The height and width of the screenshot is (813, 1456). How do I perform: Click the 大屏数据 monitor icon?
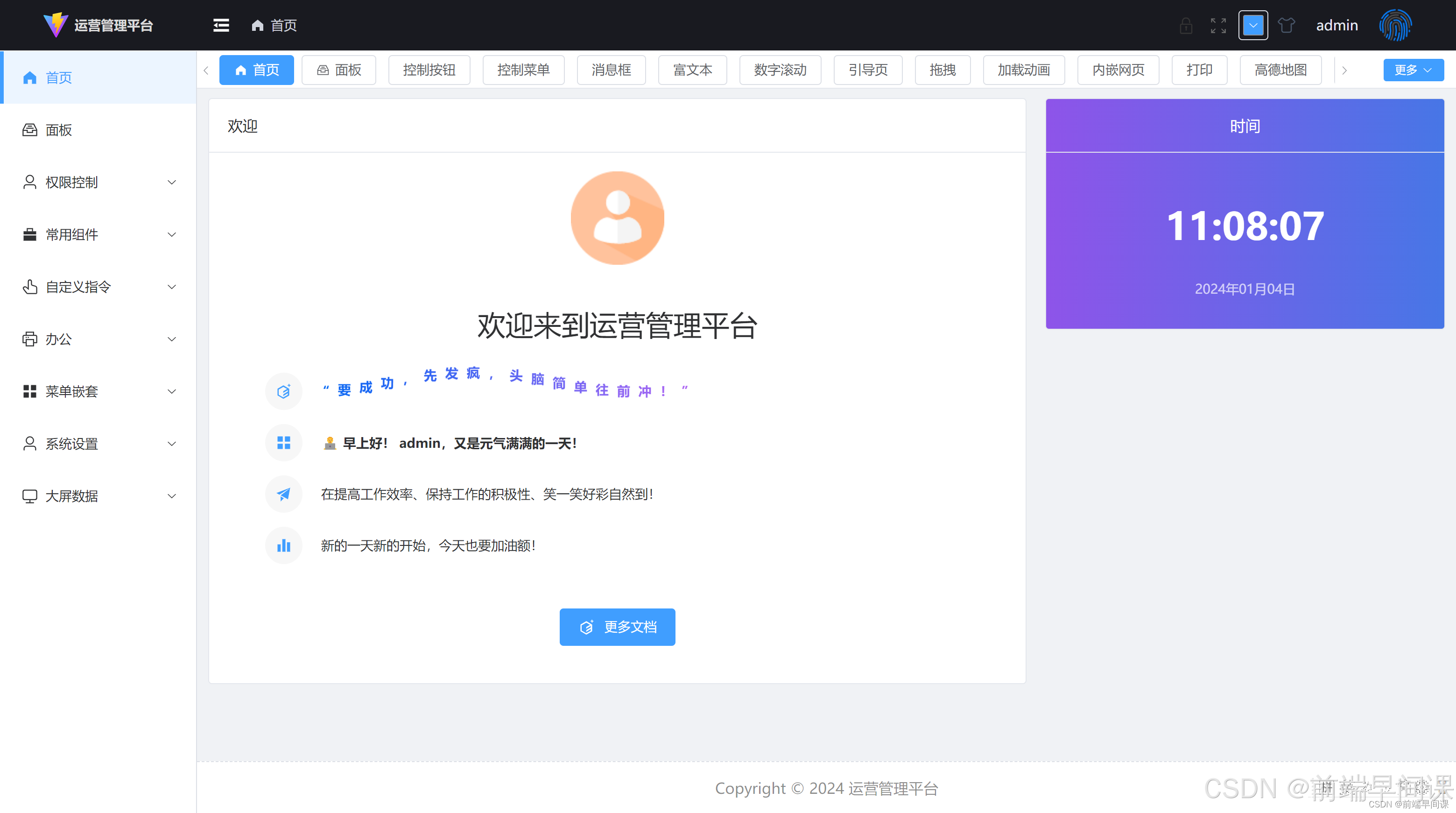click(30, 496)
